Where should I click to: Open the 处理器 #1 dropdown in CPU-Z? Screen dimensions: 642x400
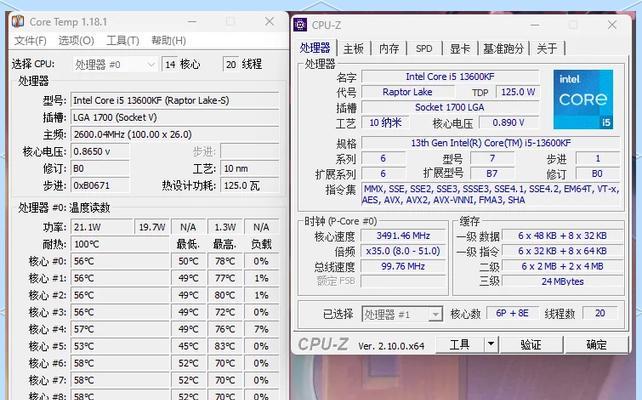point(402,314)
